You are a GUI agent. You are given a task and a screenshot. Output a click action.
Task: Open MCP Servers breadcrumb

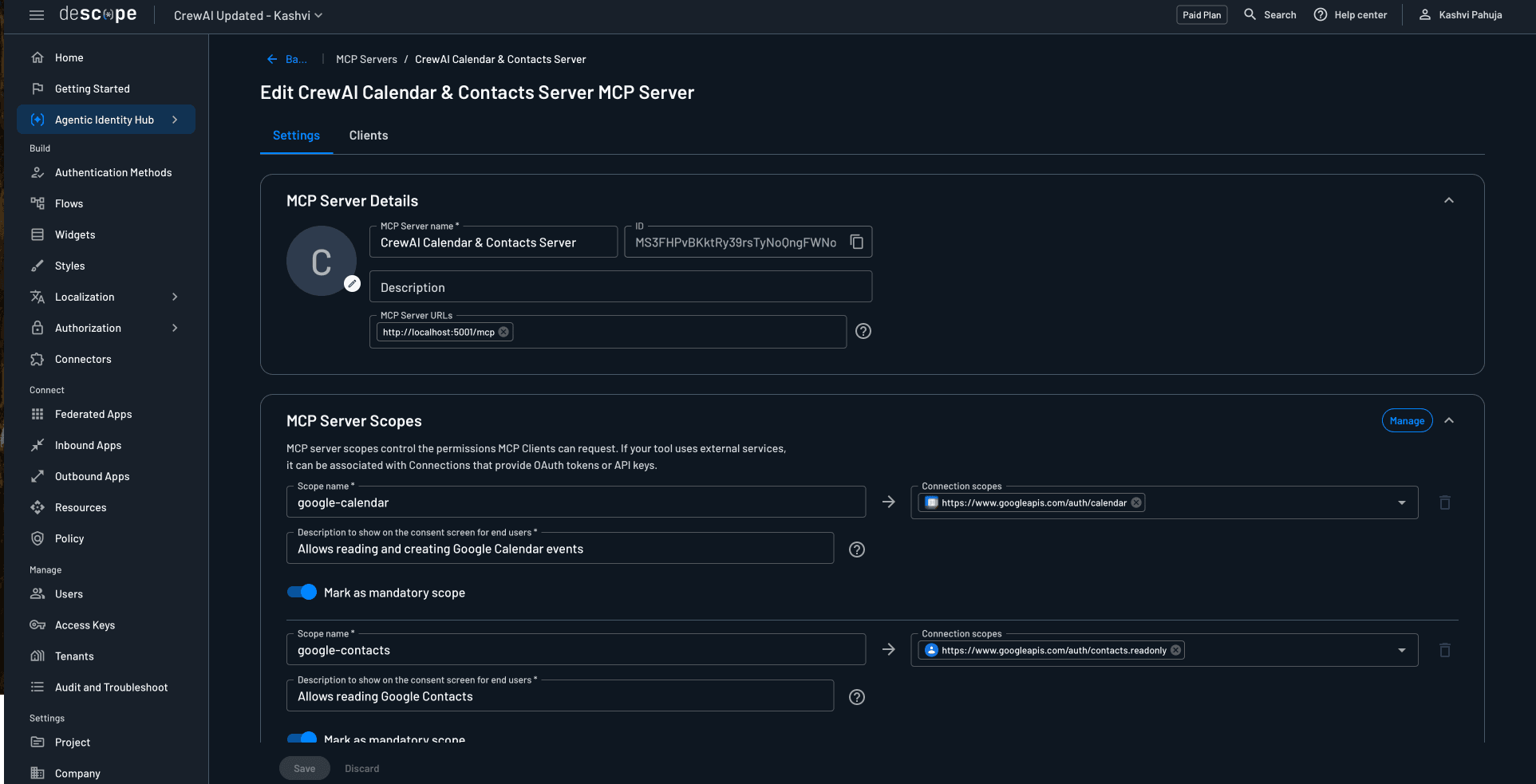[366, 59]
